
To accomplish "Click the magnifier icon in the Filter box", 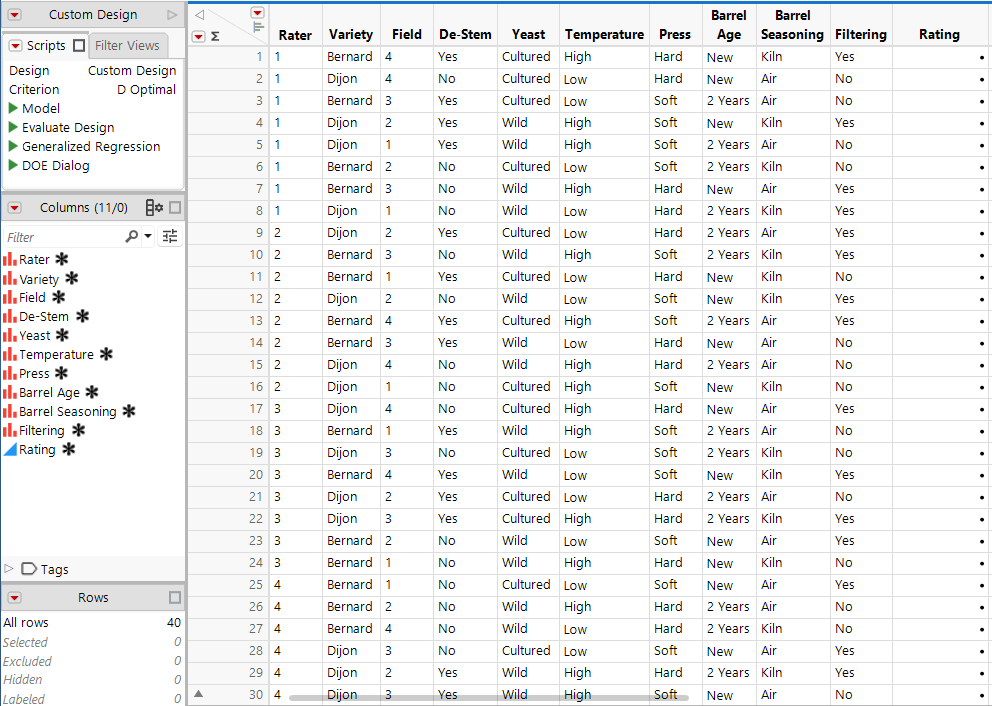I will click(131, 236).
